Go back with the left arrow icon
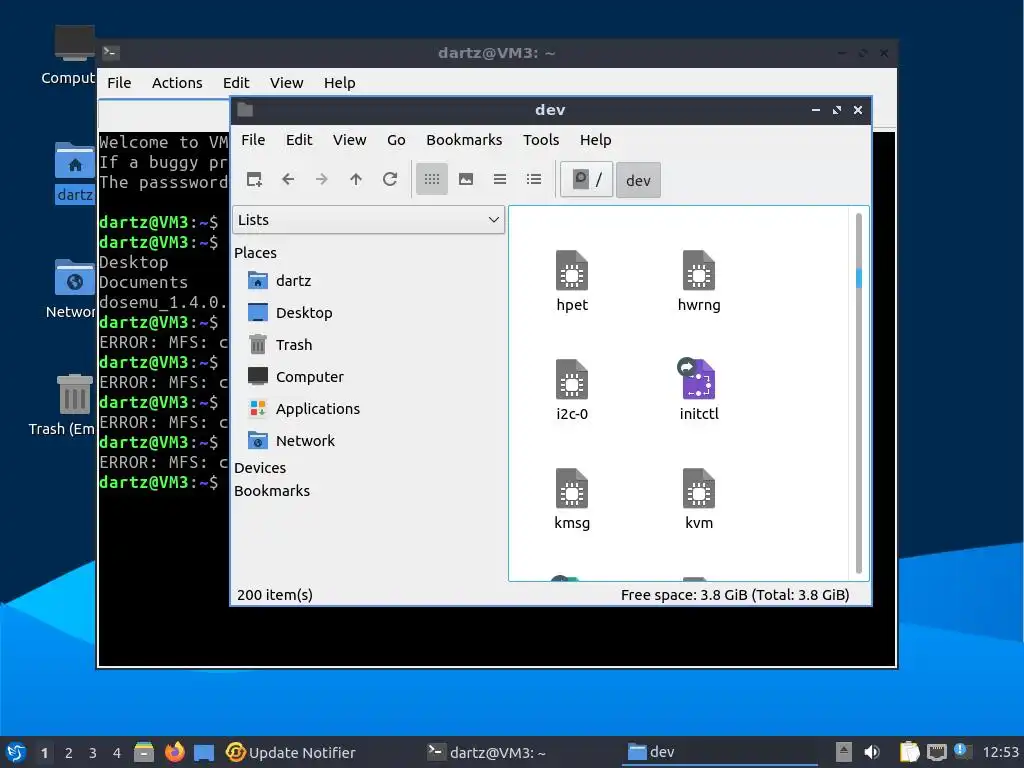Screen dimensions: 1024x768 288,179
